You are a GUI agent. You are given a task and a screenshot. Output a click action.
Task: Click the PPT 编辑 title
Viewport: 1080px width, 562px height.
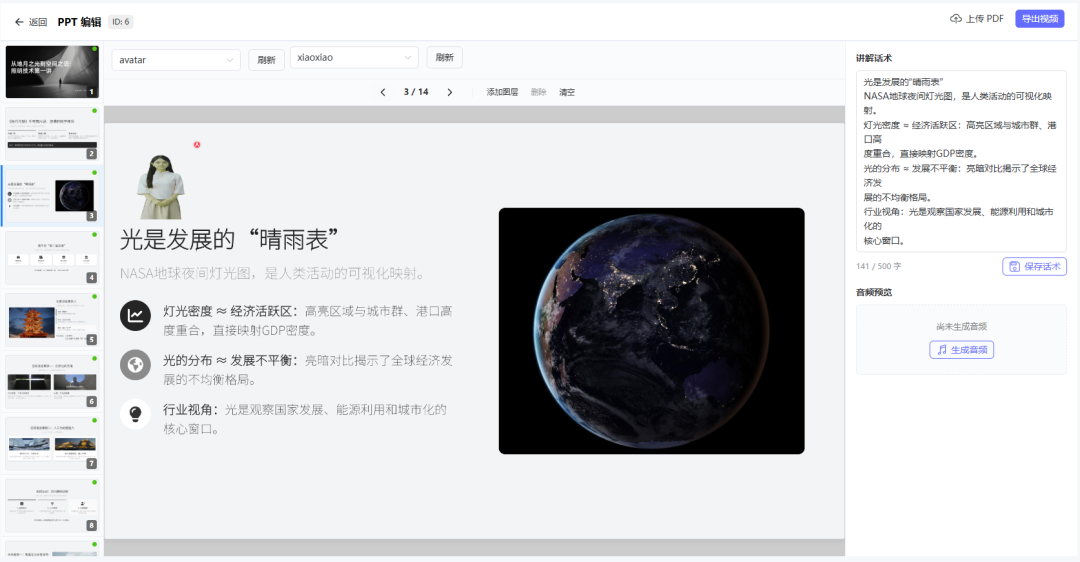(x=79, y=22)
